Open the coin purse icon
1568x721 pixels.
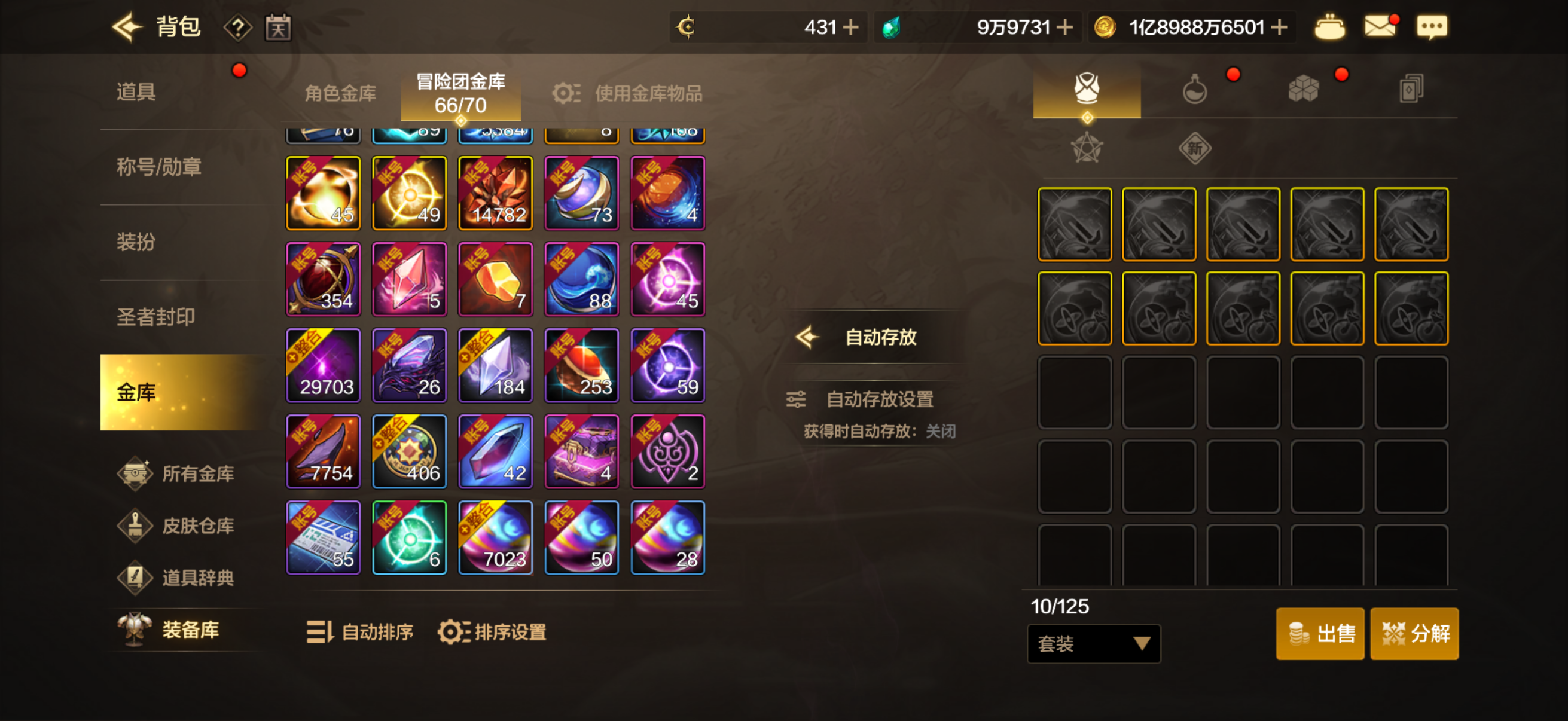[1329, 28]
